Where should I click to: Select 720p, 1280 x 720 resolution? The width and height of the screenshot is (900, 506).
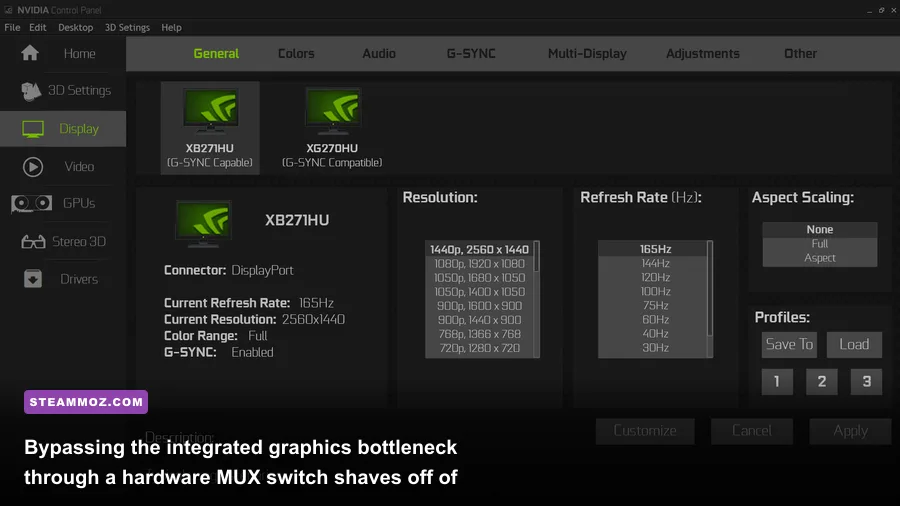(479, 348)
